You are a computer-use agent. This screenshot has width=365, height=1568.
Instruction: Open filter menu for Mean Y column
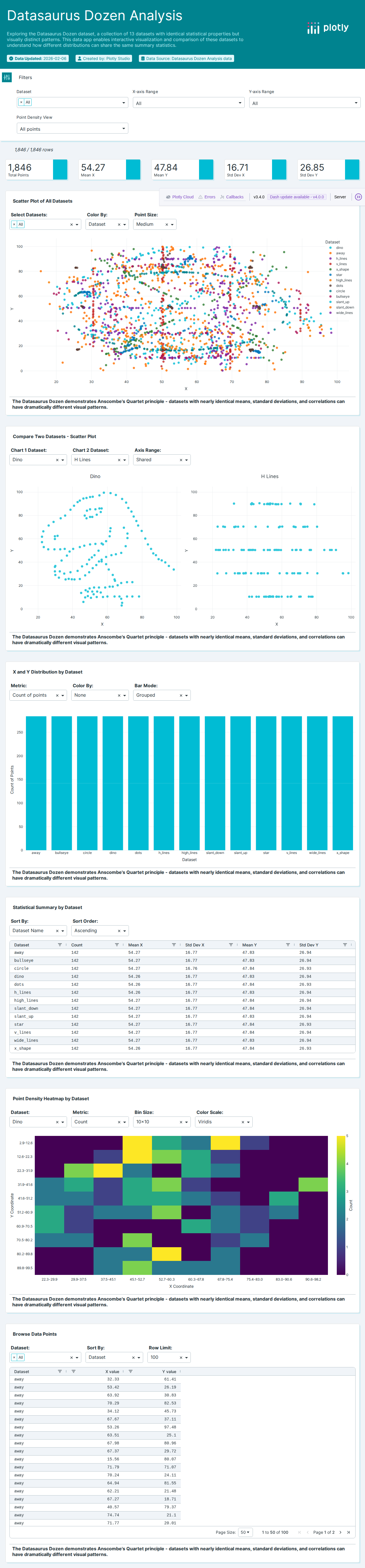288,945
